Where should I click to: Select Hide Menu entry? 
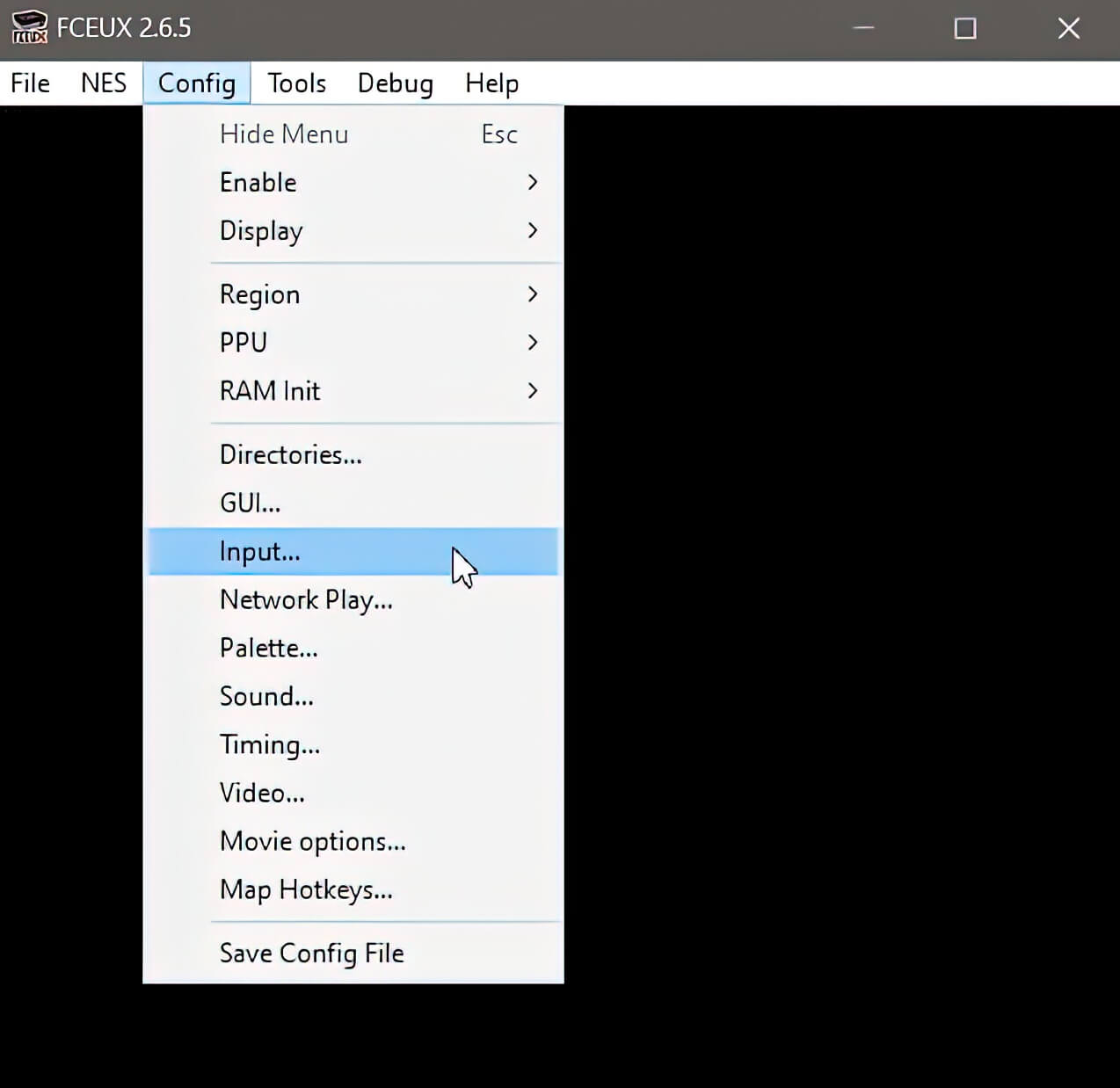(284, 134)
